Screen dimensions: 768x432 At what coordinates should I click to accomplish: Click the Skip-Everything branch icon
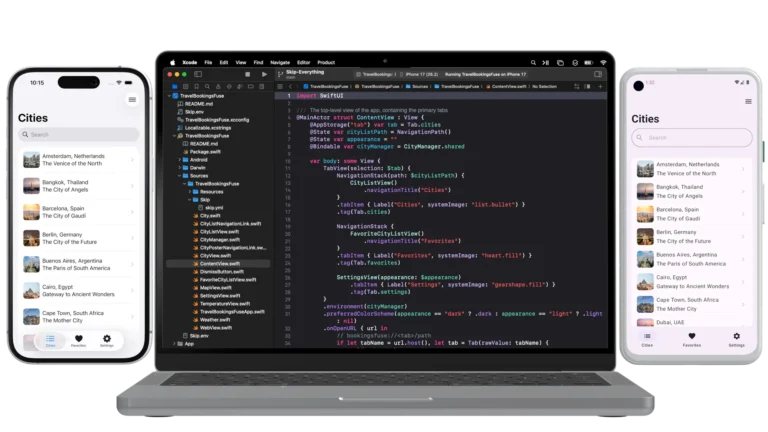tap(281, 74)
